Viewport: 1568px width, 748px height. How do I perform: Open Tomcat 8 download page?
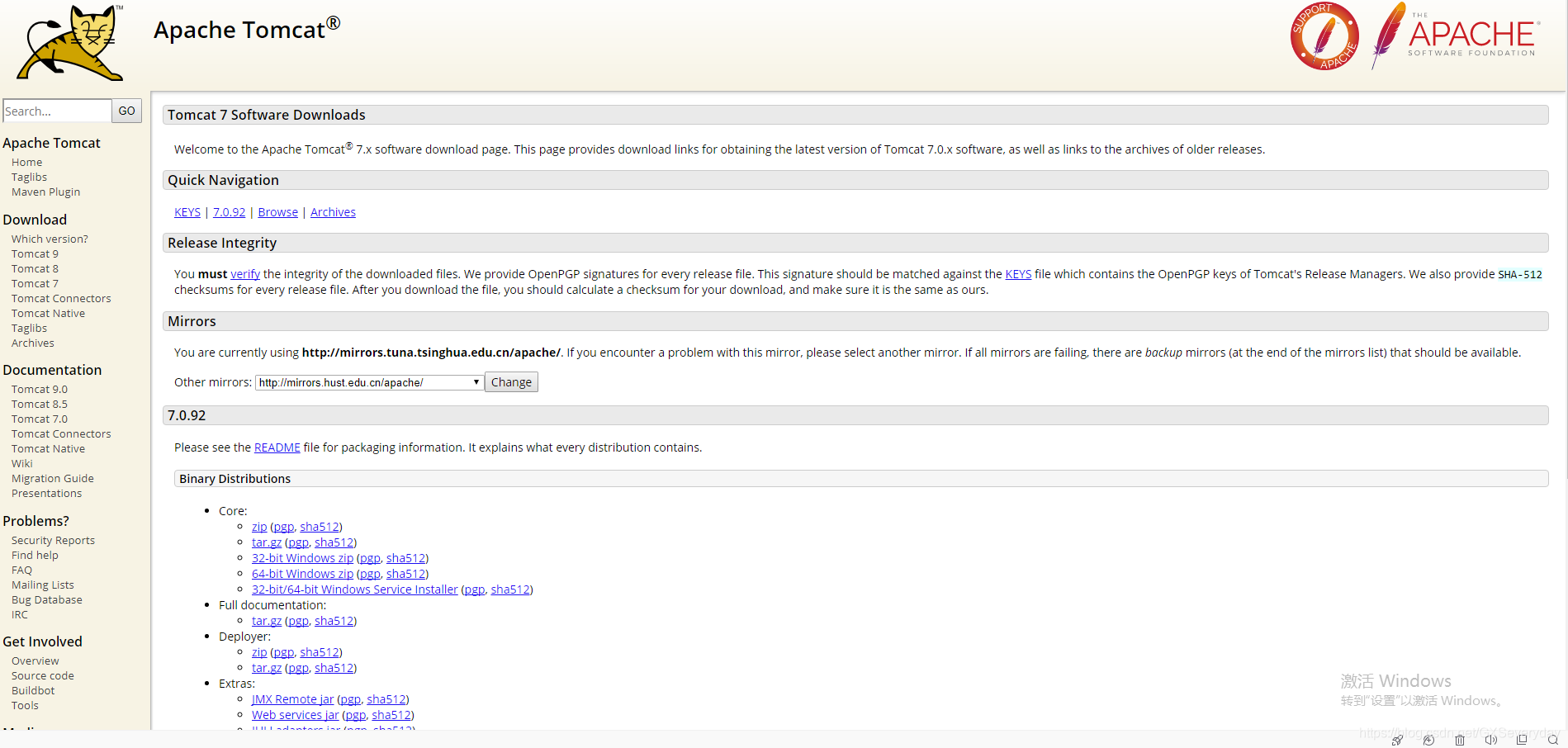click(35, 269)
